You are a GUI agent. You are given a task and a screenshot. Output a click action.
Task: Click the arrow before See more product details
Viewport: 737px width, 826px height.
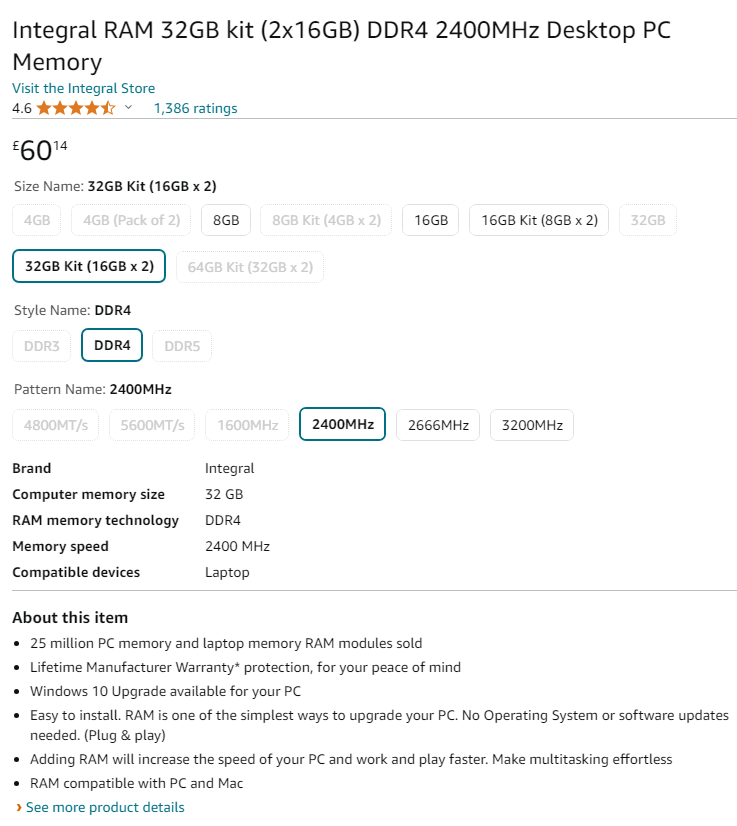[18, 807]
